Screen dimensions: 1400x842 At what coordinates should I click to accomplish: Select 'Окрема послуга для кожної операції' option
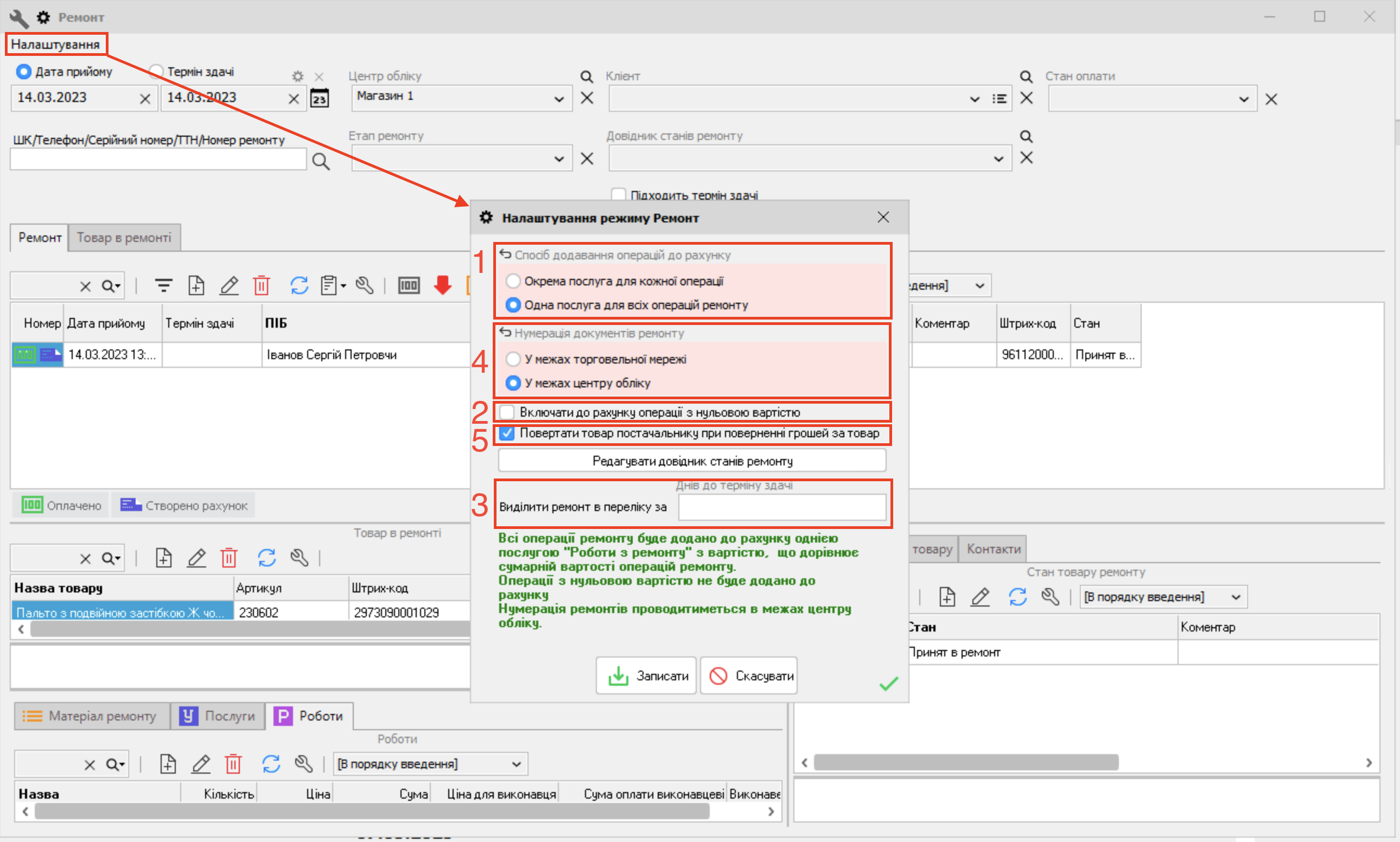coord(513,281)
